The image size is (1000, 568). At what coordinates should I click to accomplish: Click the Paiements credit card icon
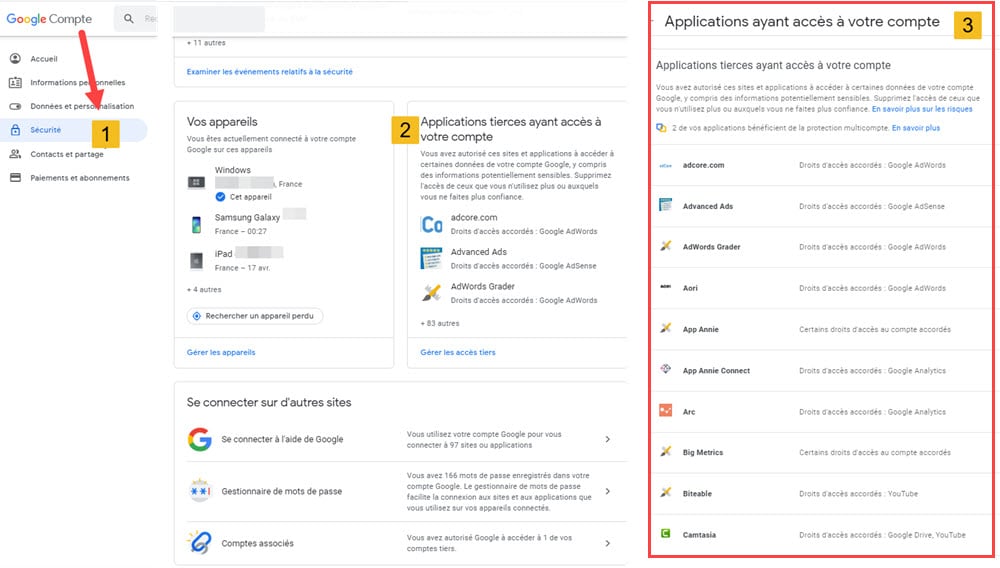(x=15, y=177)
